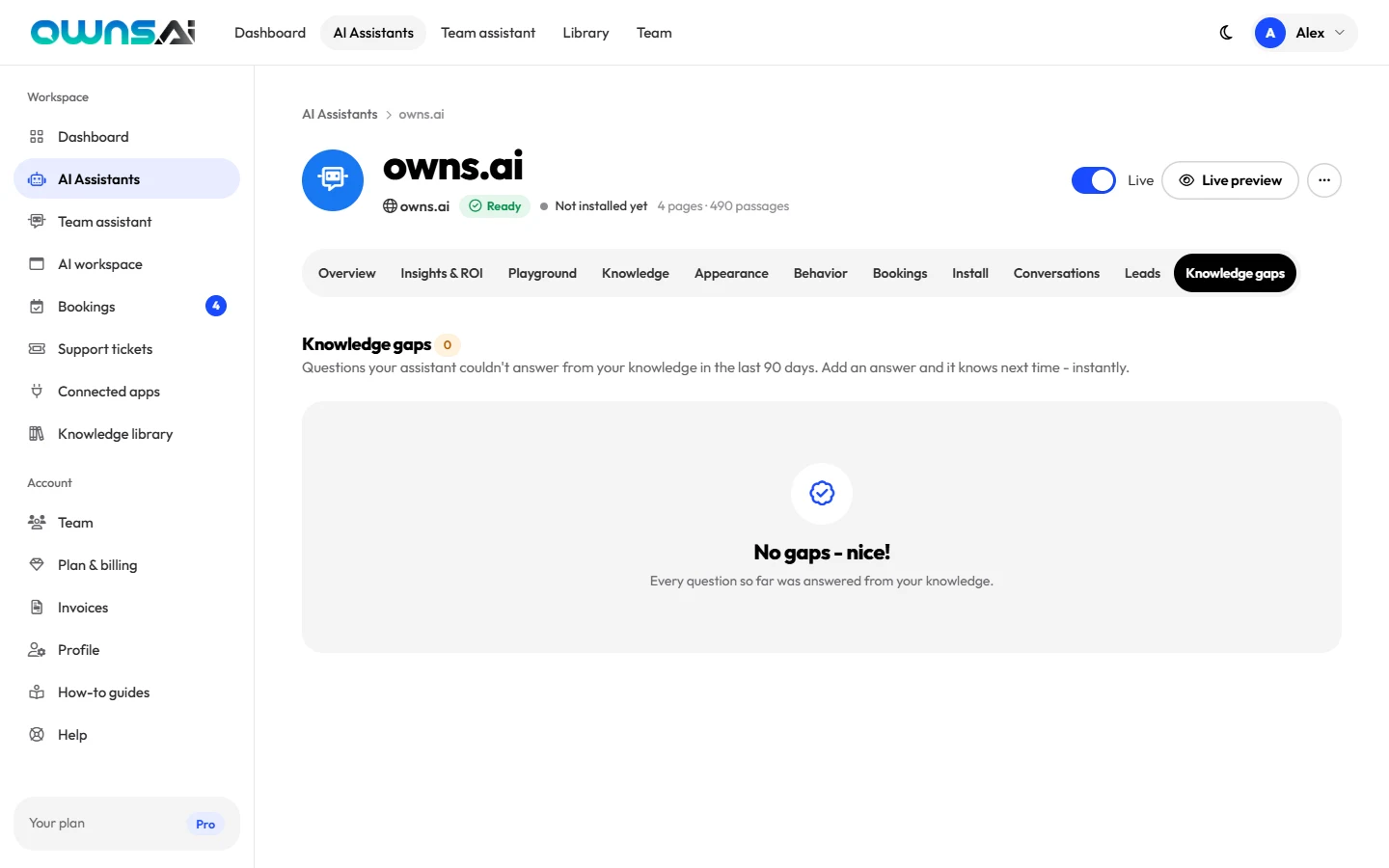
Task: Open AI workspace via its window icon
Action: pyautogui.click(x=37, y=264)
